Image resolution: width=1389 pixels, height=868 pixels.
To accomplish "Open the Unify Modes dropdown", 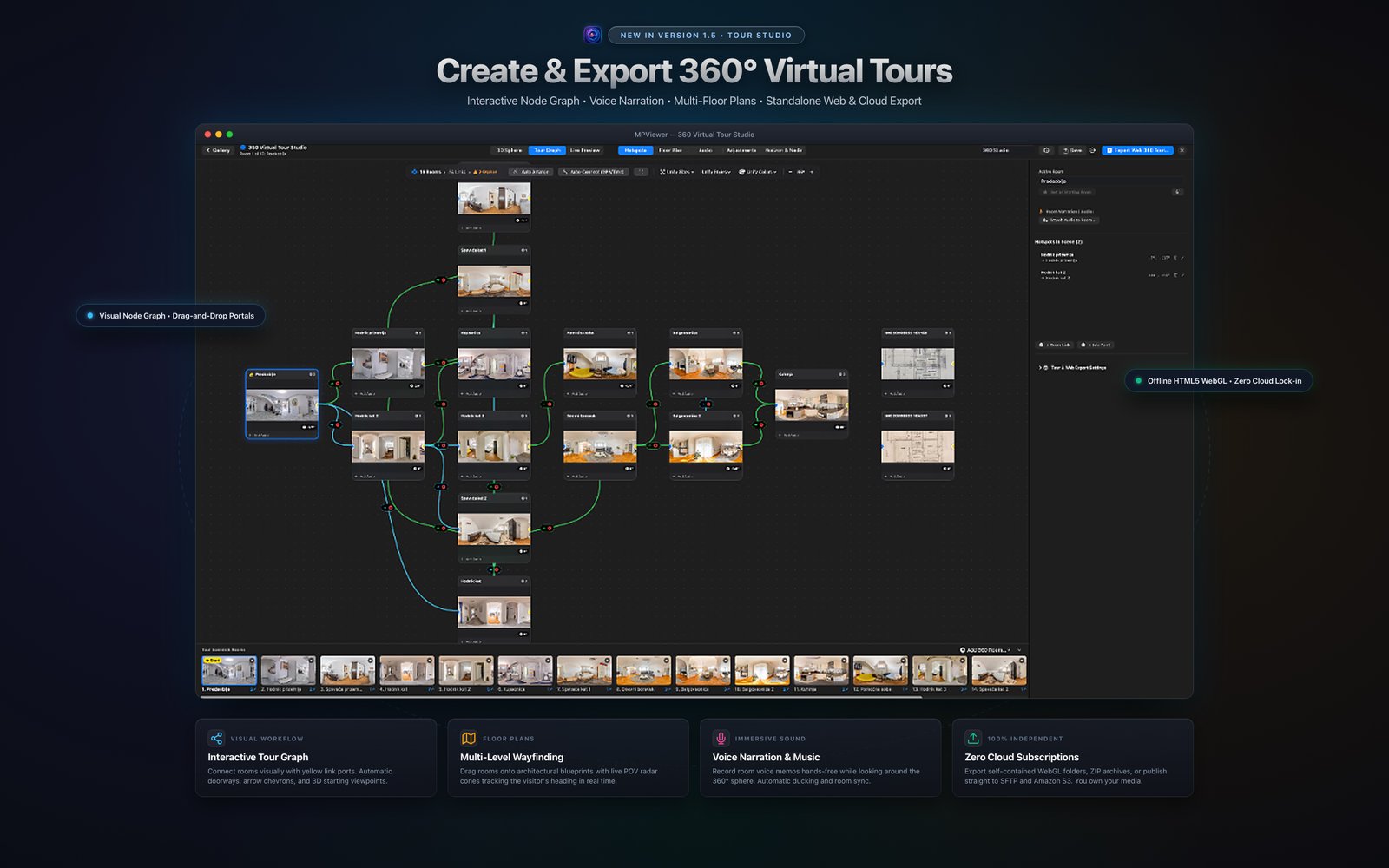I will (x=716, y=172).
